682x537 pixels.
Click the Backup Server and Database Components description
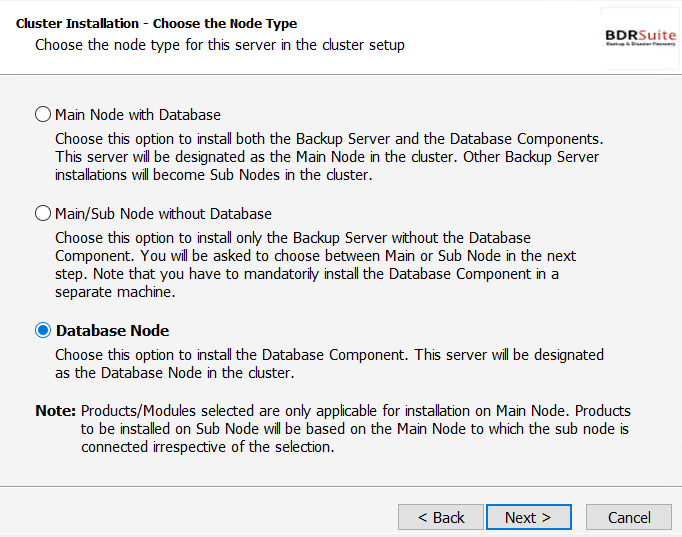pos(329,157)
